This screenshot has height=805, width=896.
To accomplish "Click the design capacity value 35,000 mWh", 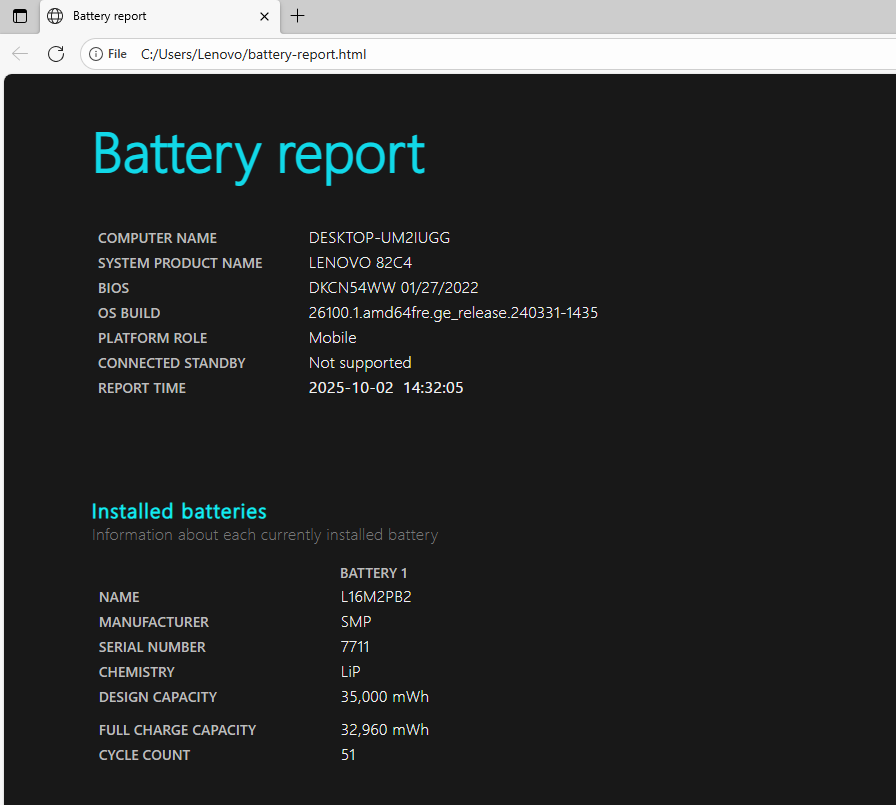I will coord(384,697).
